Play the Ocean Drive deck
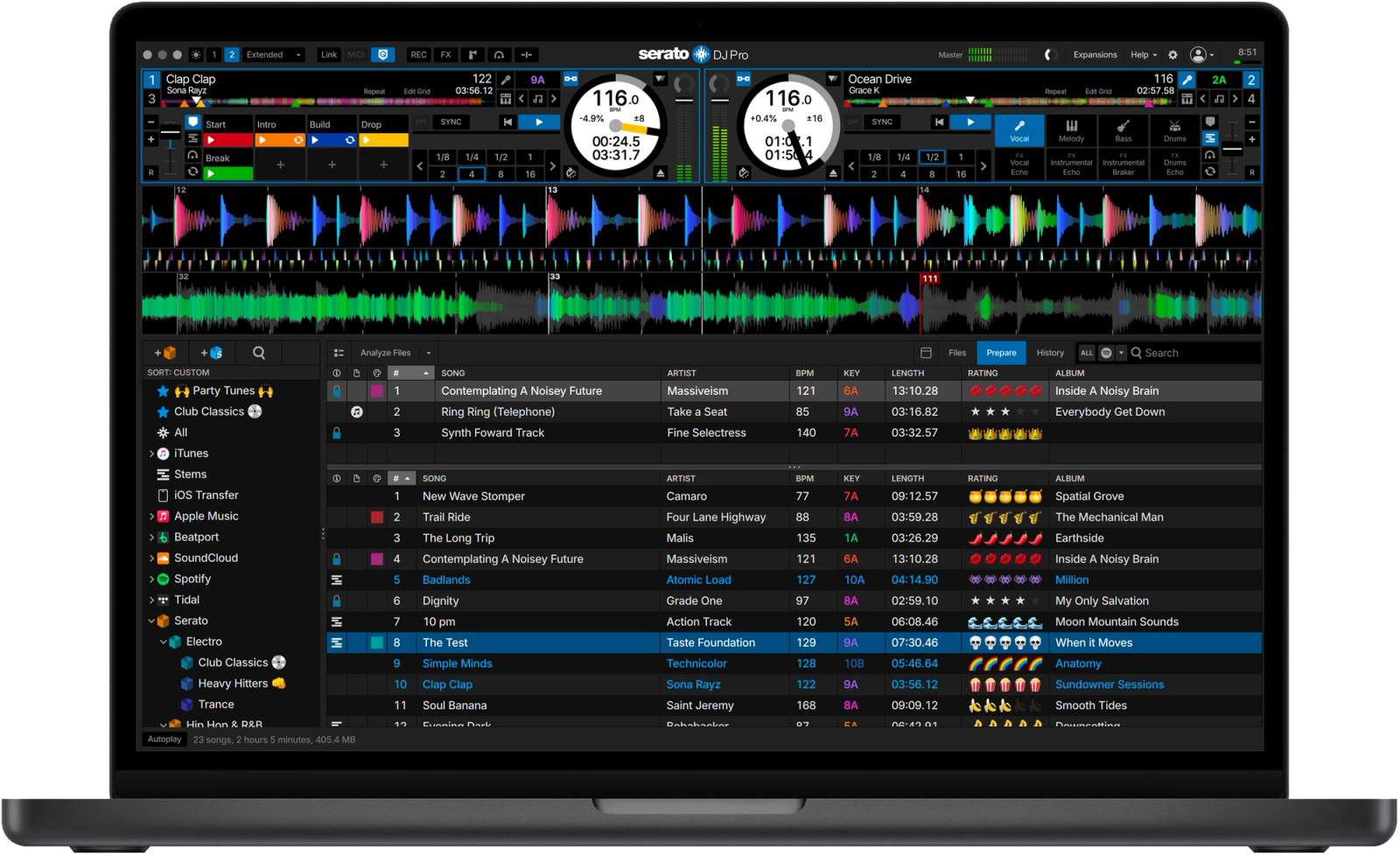Viewport: 1400px width, 856px height. point(970,123)
